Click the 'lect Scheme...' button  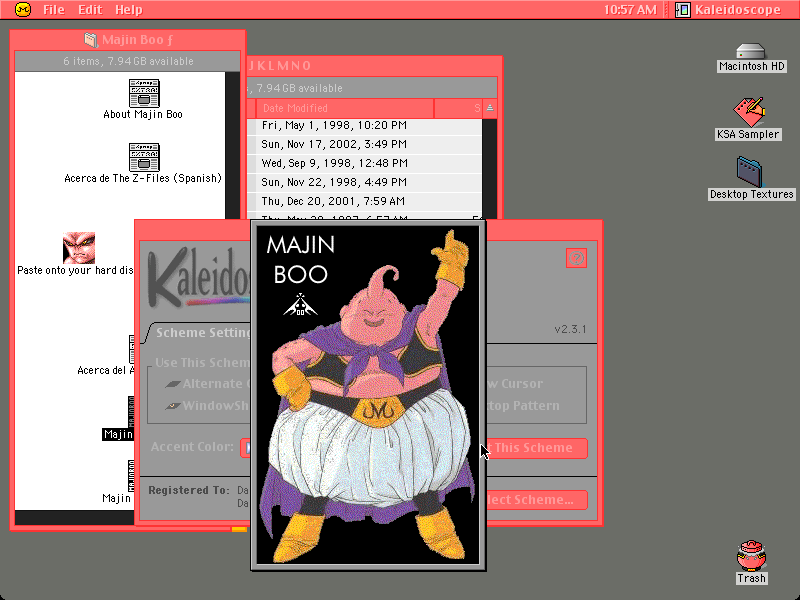[x=536, y=500]
